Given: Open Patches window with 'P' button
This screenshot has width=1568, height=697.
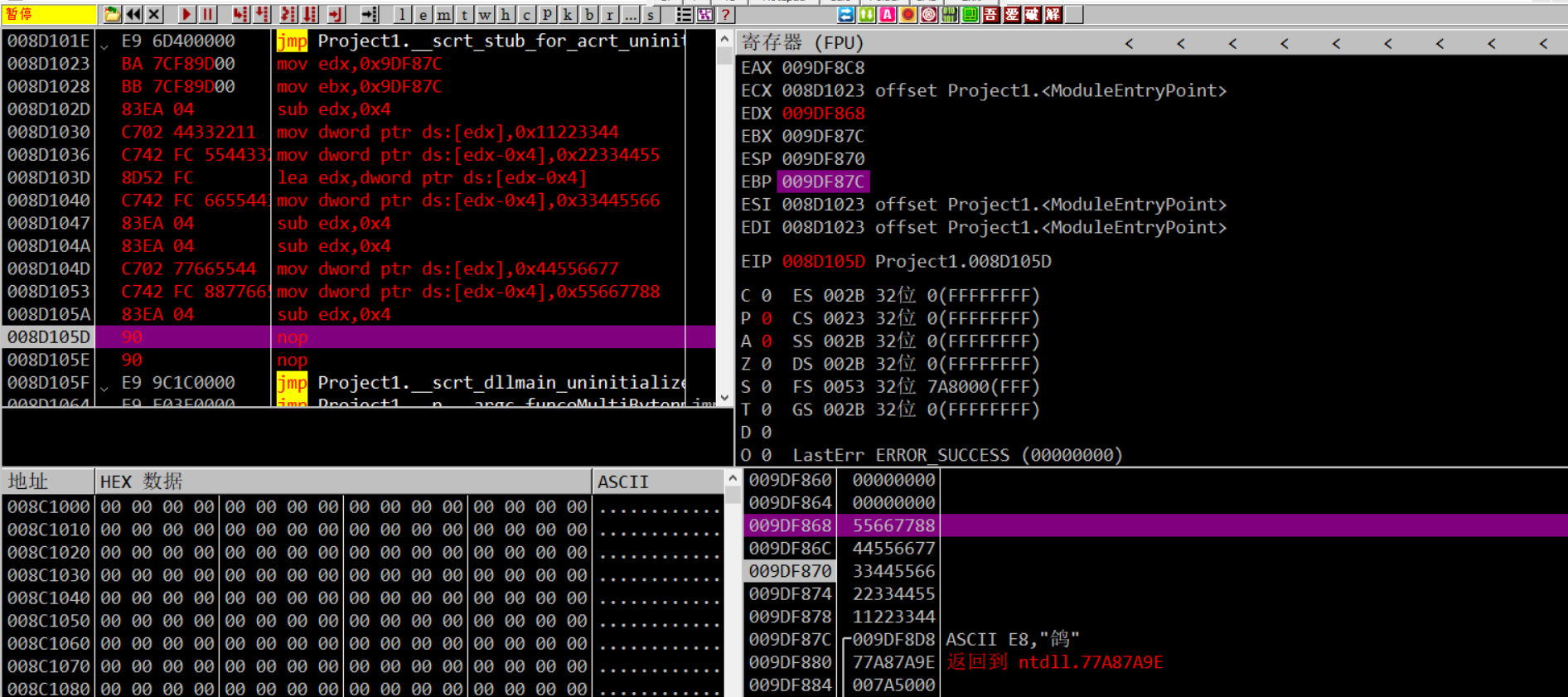Looking at the screenshot, I should coord(547,14).
